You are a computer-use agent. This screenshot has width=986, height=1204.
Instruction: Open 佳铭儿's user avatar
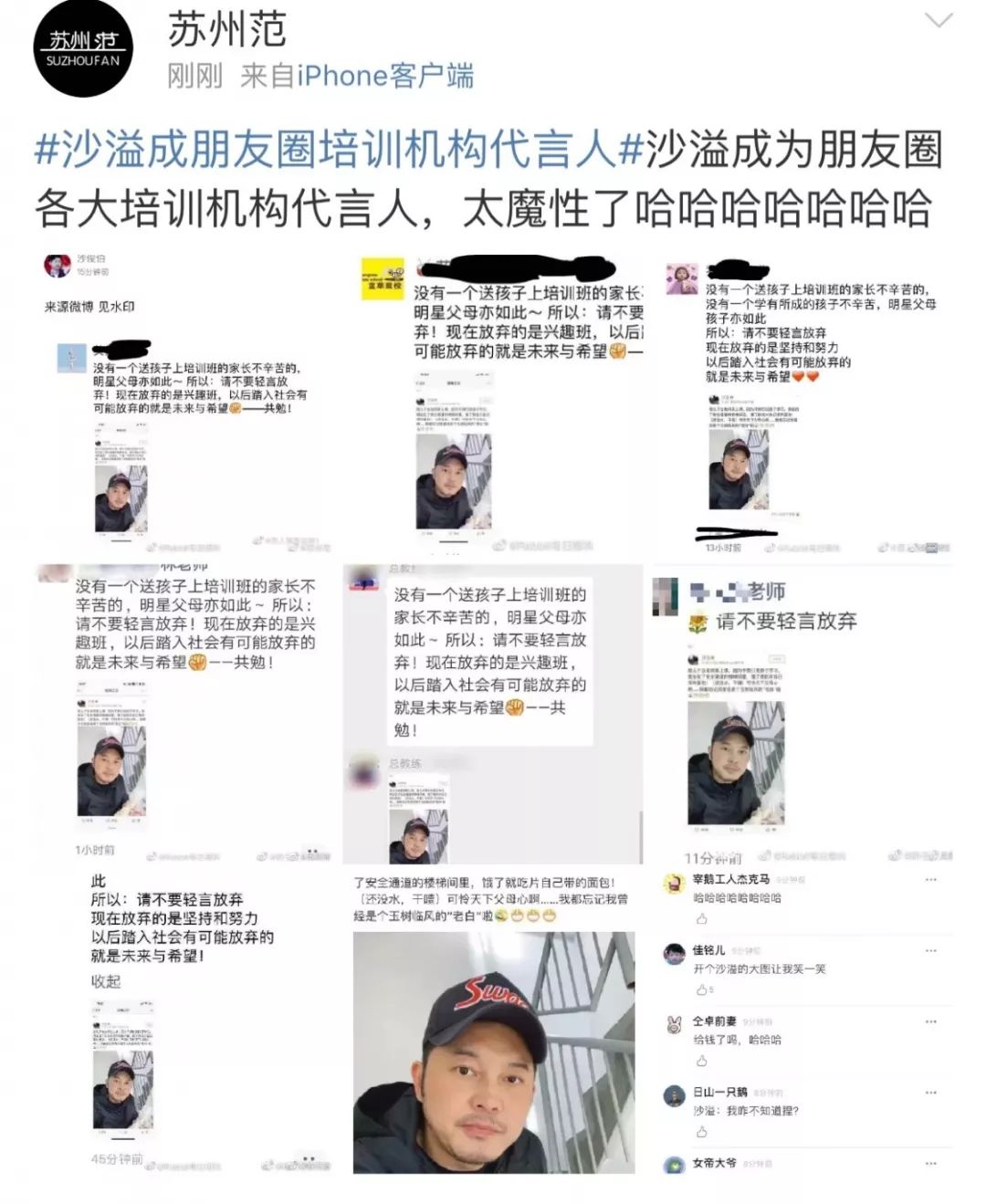[x=675, y=954]
